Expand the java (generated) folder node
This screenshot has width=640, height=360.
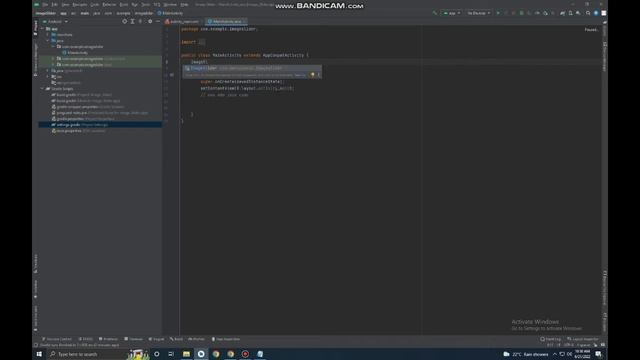point(48,71)
